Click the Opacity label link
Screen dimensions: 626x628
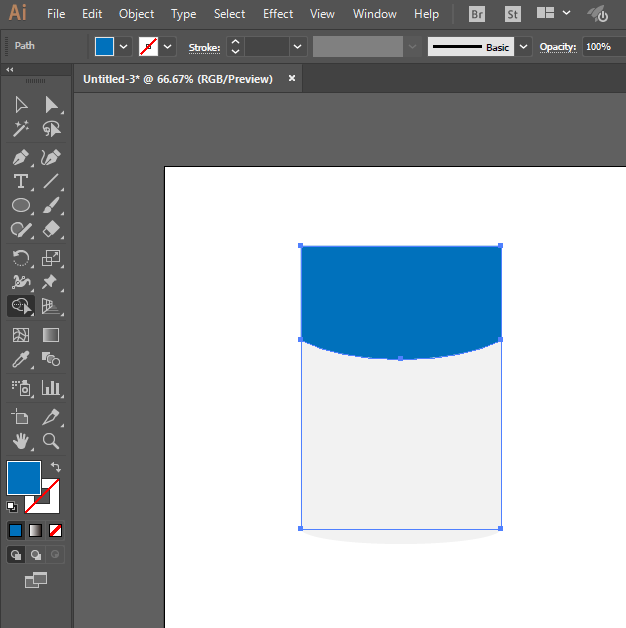pos(559,47)
